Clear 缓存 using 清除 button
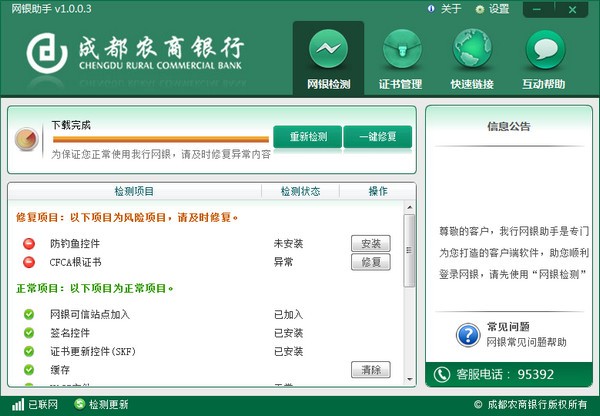This screenshot has width=600, height=416. (371, 370)
